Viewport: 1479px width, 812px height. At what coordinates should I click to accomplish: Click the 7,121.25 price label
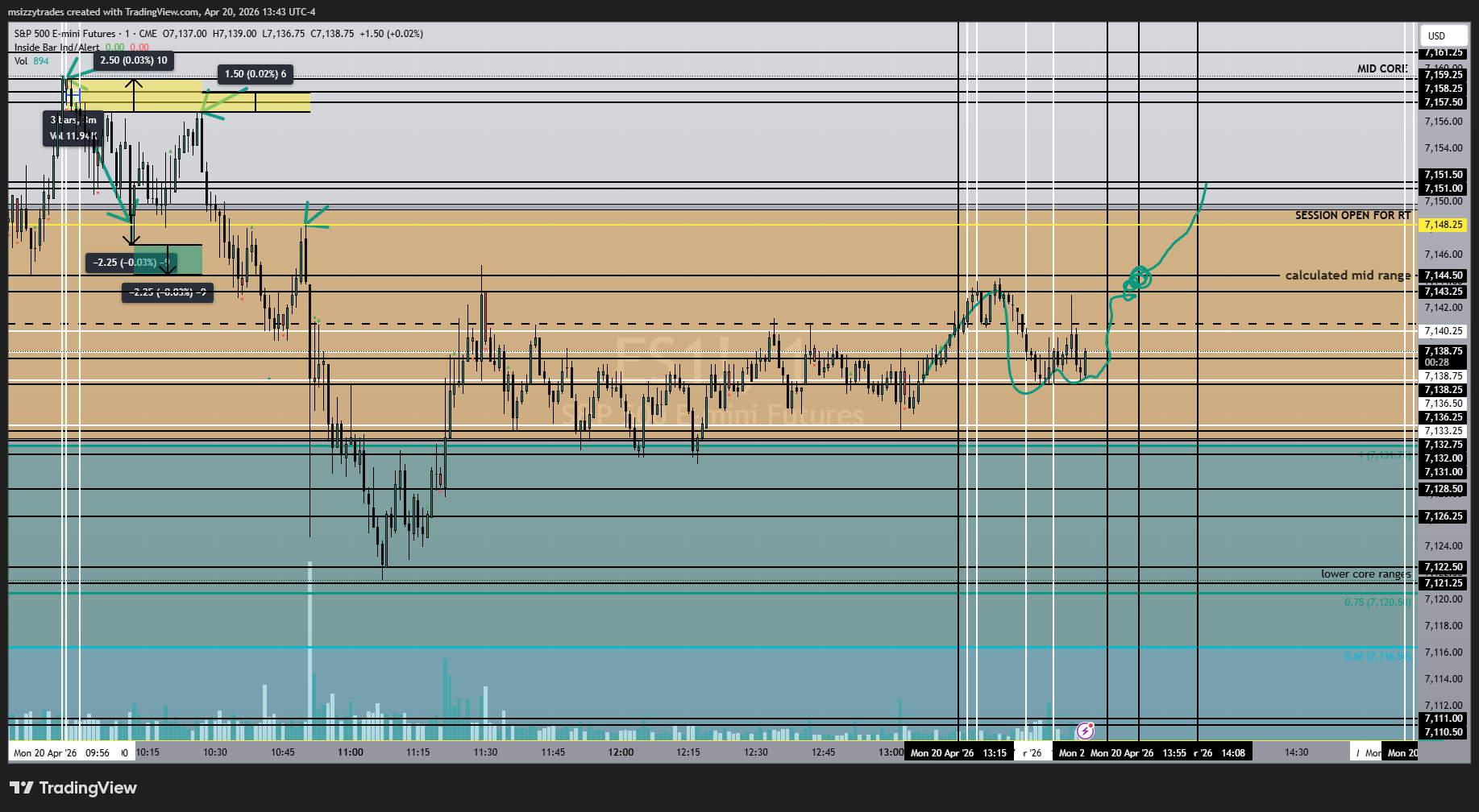(1443, 583)
